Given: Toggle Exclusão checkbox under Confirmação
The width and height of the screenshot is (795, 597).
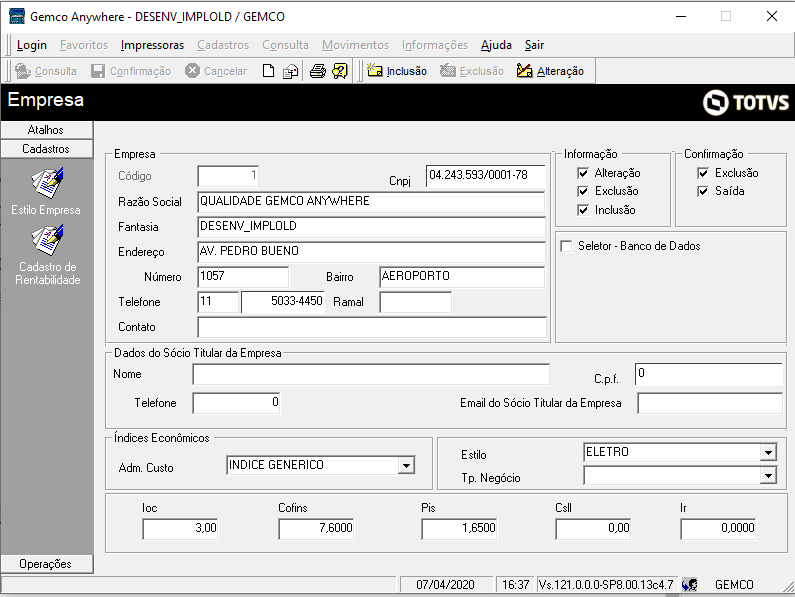Looking at the screenshot, I should [x=703, y=173].
